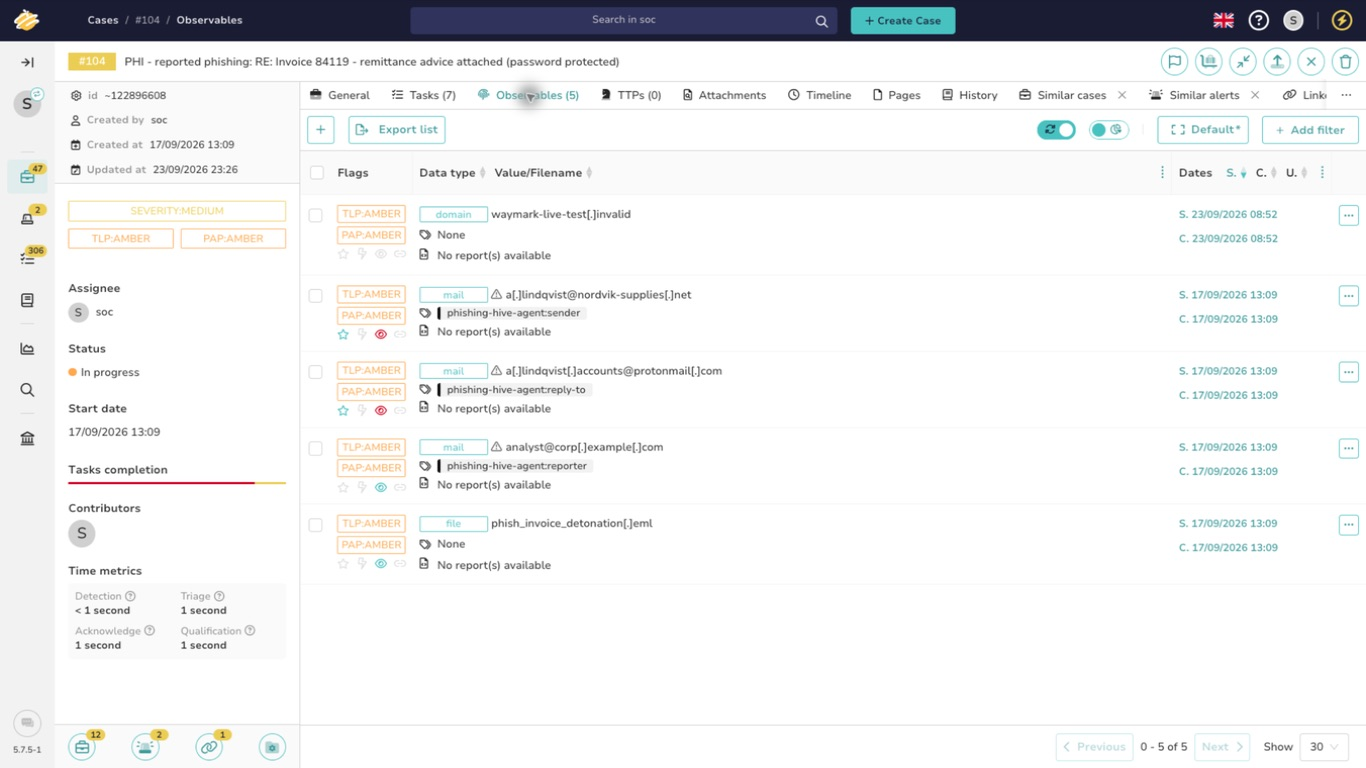The width and height of the screenshot is (1366, 768).
Task: Open the chat bubble icon above version number
Action: click(27, 723)
